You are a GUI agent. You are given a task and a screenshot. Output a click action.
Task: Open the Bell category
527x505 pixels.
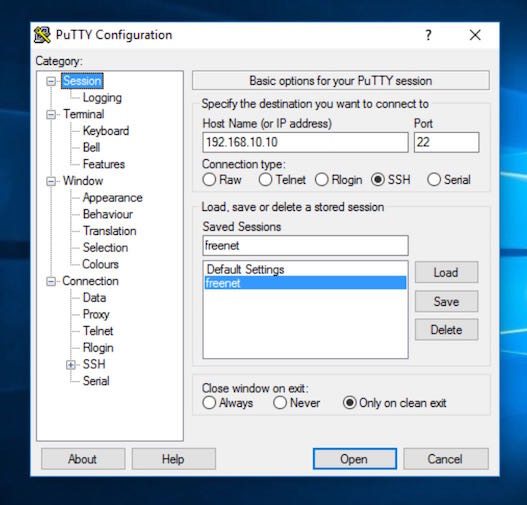click(91, 148)
